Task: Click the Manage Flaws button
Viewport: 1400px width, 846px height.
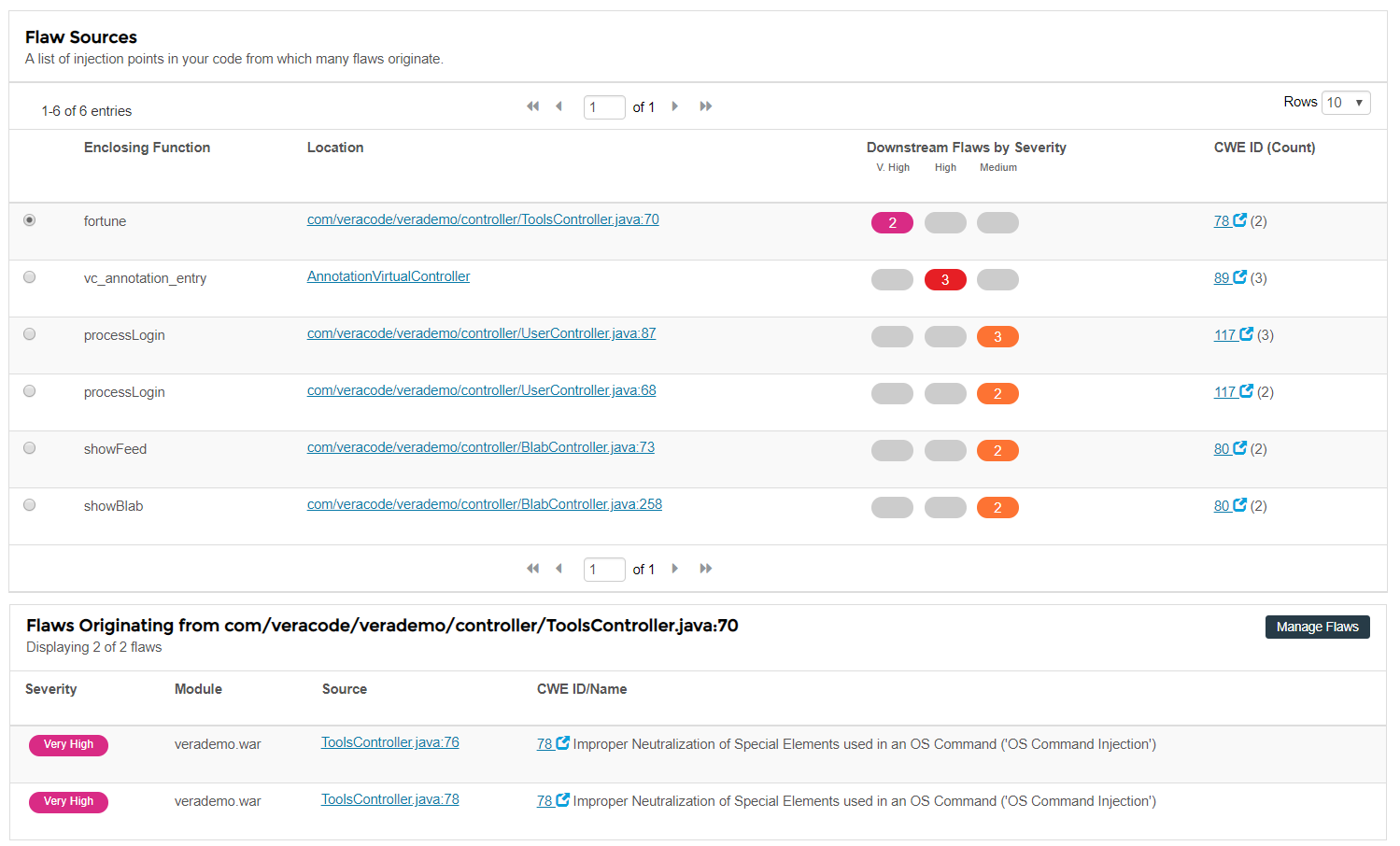Action: coord(1317,627)
